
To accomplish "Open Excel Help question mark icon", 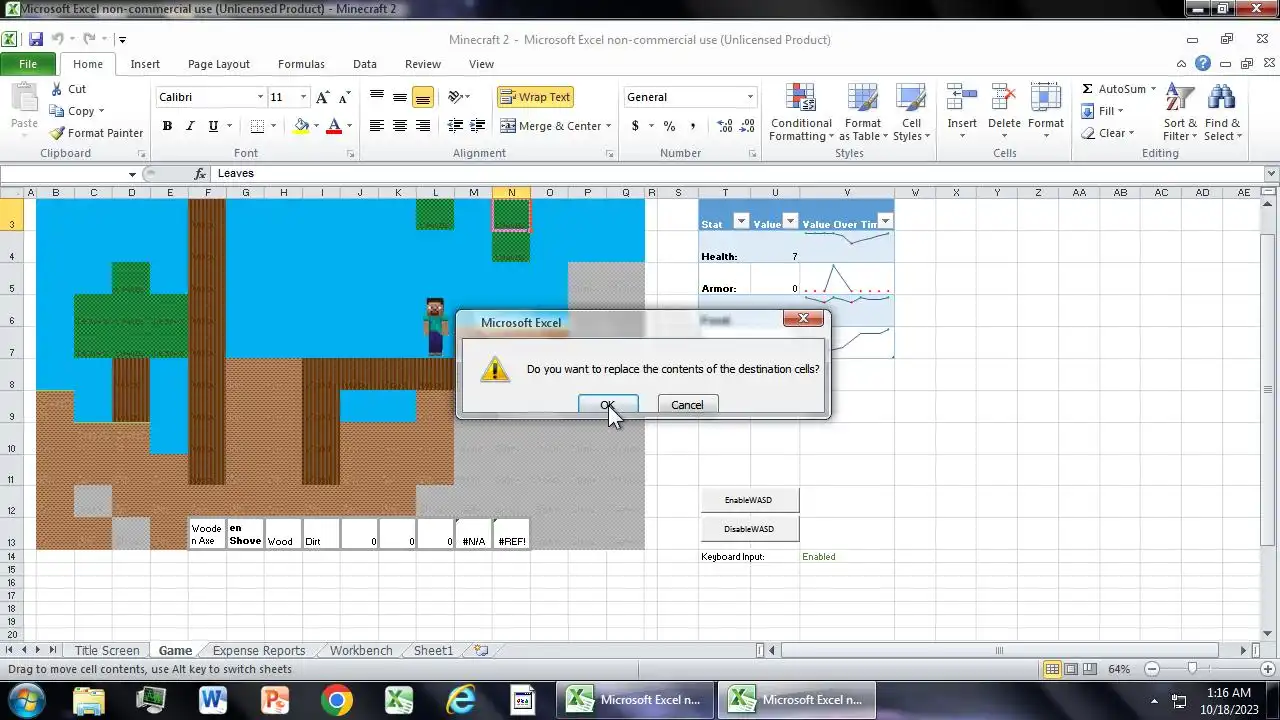I will 1203,63.
